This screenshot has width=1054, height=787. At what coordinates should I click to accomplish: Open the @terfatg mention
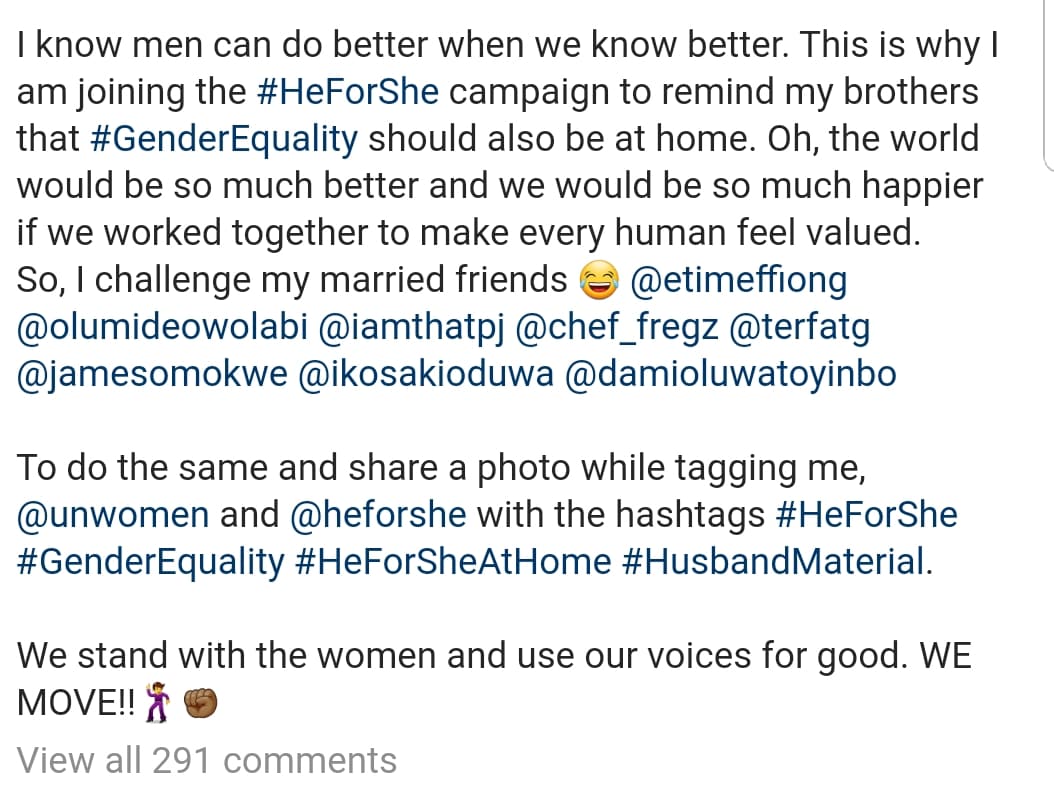(x=799, y=328)
